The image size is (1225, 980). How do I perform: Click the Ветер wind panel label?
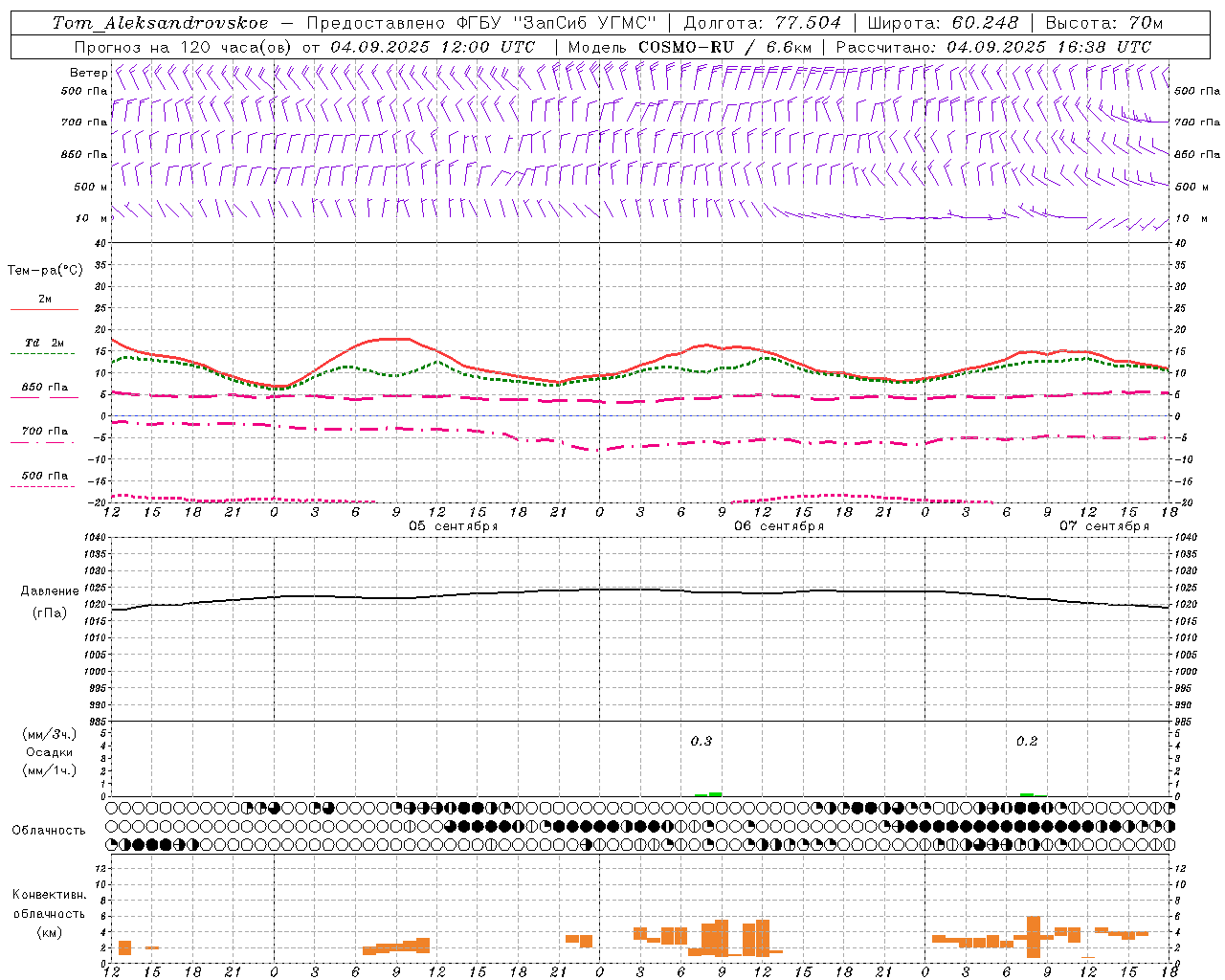(x=88, y=73)
